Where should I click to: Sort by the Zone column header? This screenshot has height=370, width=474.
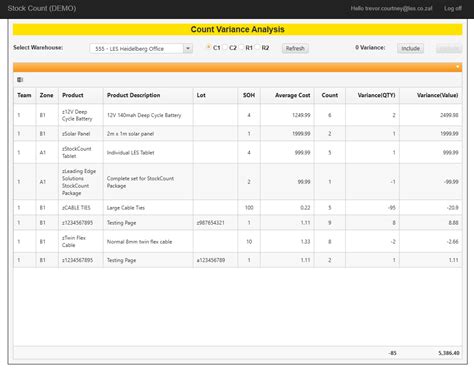(46, 95)
